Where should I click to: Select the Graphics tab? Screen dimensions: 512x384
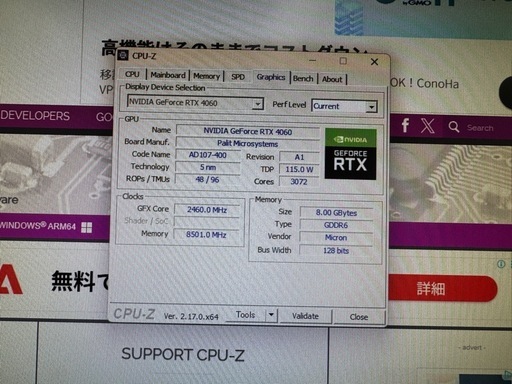(x=271, y=77)
